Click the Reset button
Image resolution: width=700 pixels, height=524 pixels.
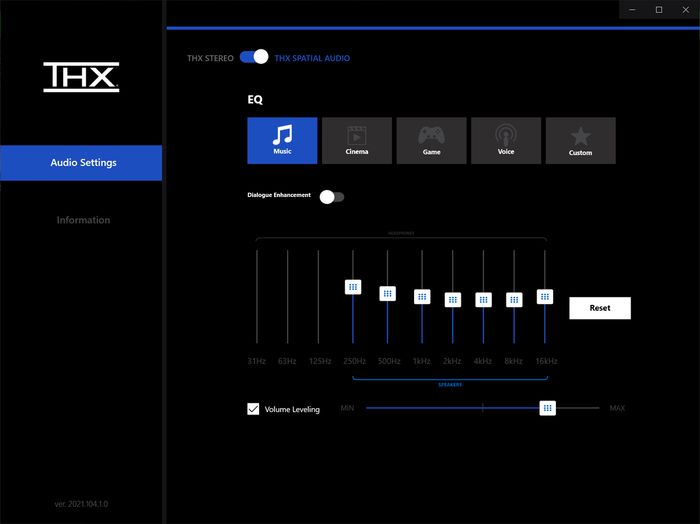tap(600, 308)
